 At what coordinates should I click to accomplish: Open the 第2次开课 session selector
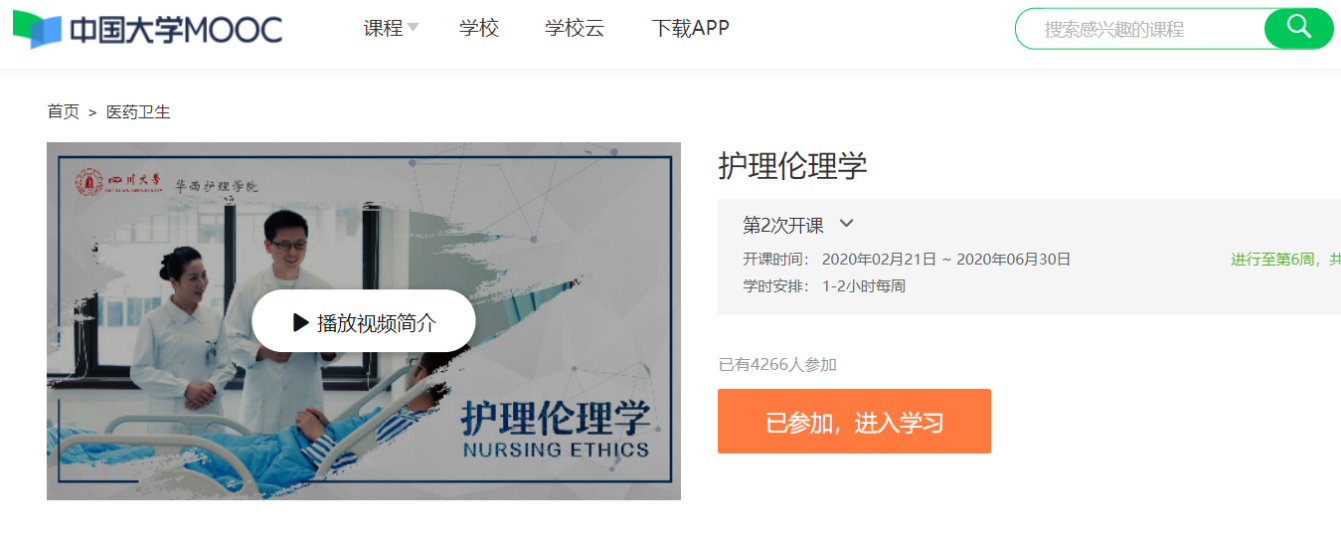[798, 224]
